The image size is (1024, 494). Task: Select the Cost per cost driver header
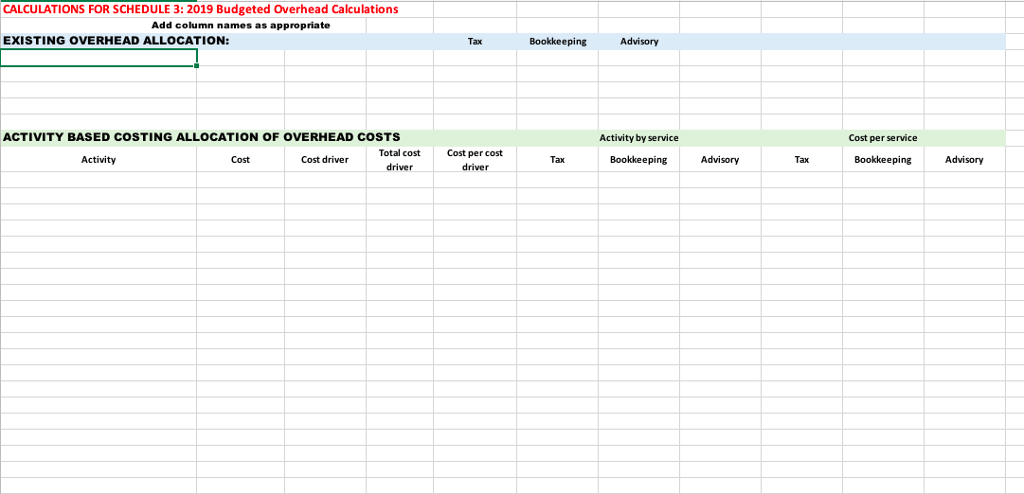[475, 159]
